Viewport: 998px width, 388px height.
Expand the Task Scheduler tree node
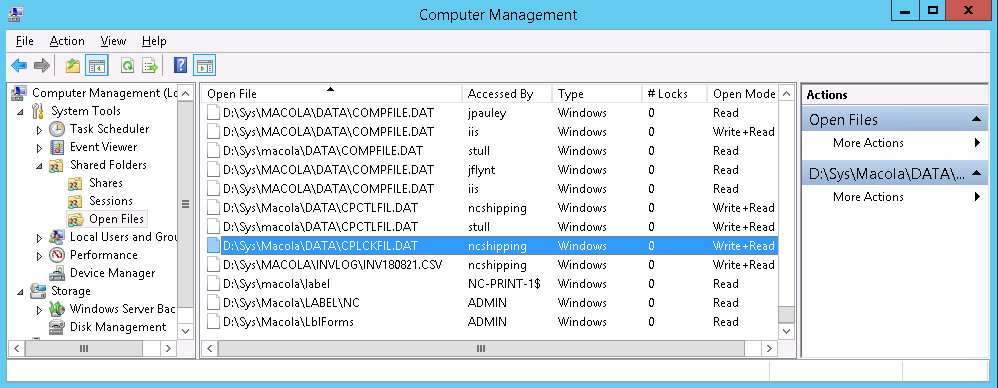pos(39,130)
